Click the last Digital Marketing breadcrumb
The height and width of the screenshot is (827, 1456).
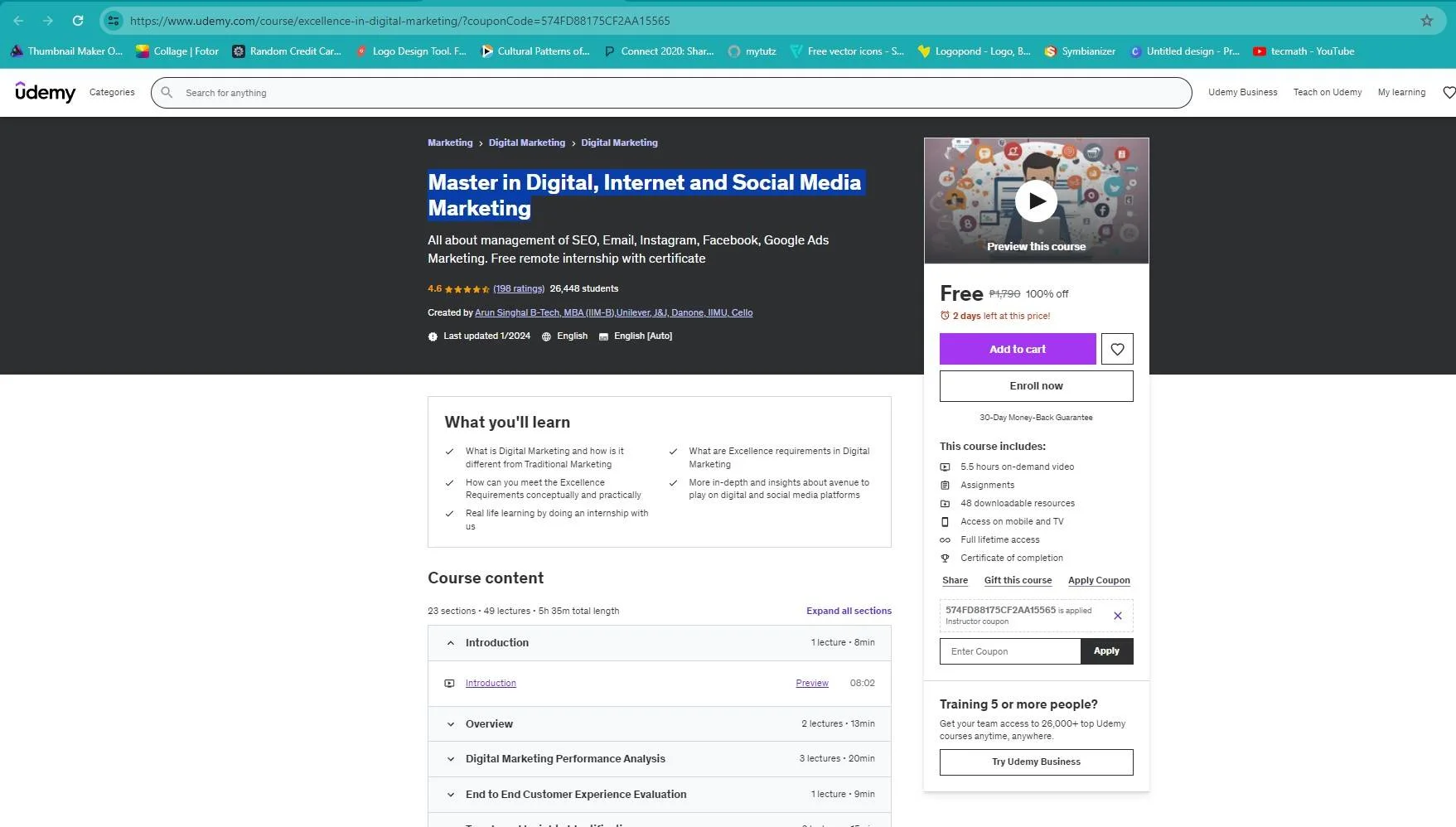click(x=619, y=143)
